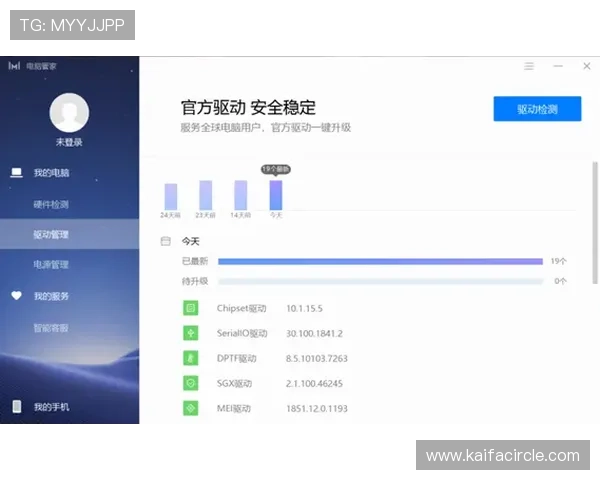Click the DPTF驱动 thermometer icon
This screenshot has height=480, width=600.
pos(191,358)
